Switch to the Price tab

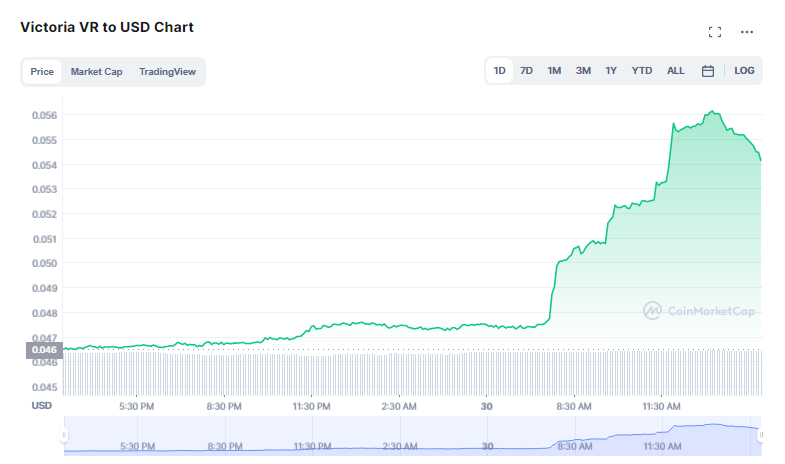(42, 72)
